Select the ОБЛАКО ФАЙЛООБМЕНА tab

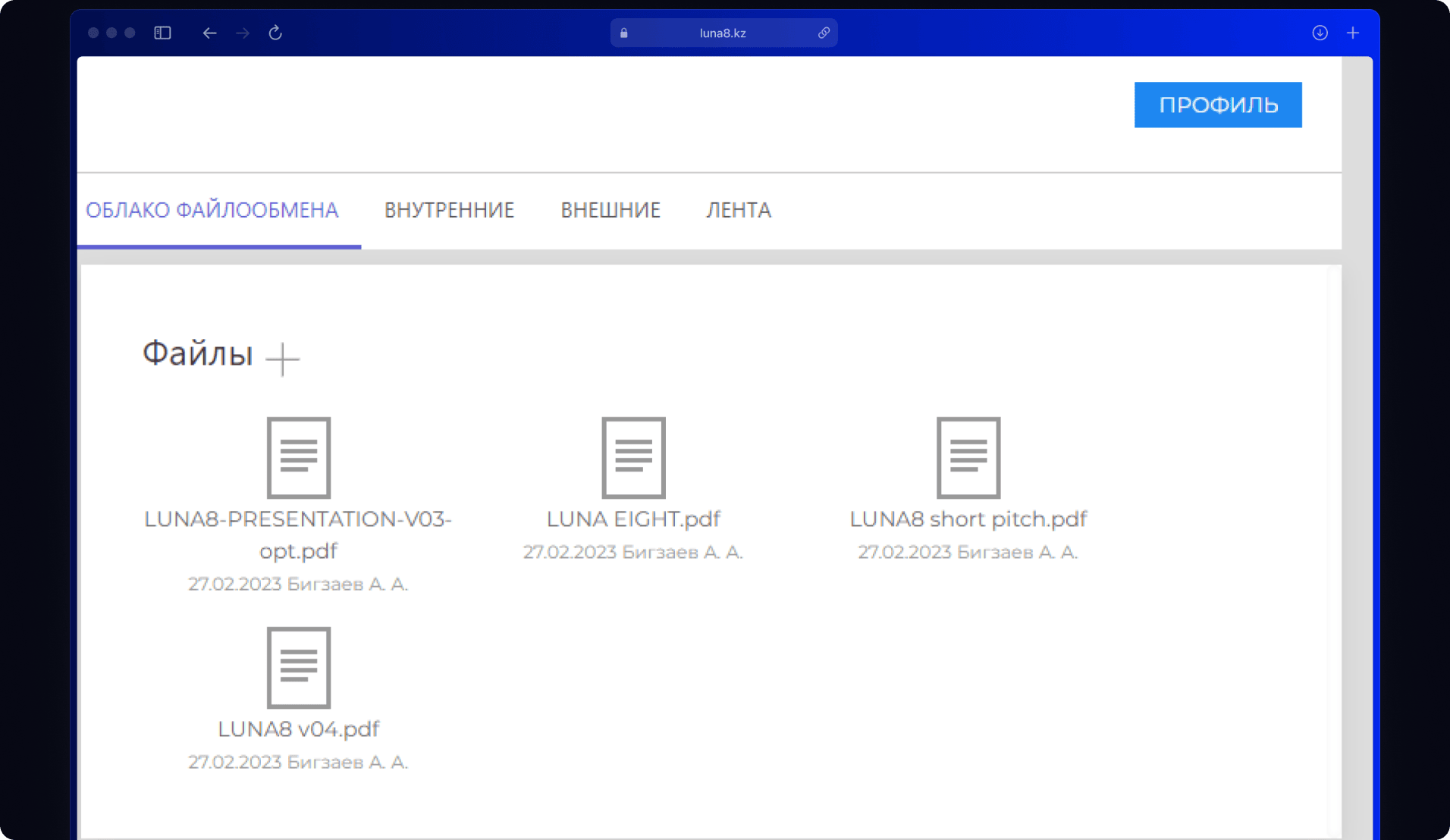(212, 210)
